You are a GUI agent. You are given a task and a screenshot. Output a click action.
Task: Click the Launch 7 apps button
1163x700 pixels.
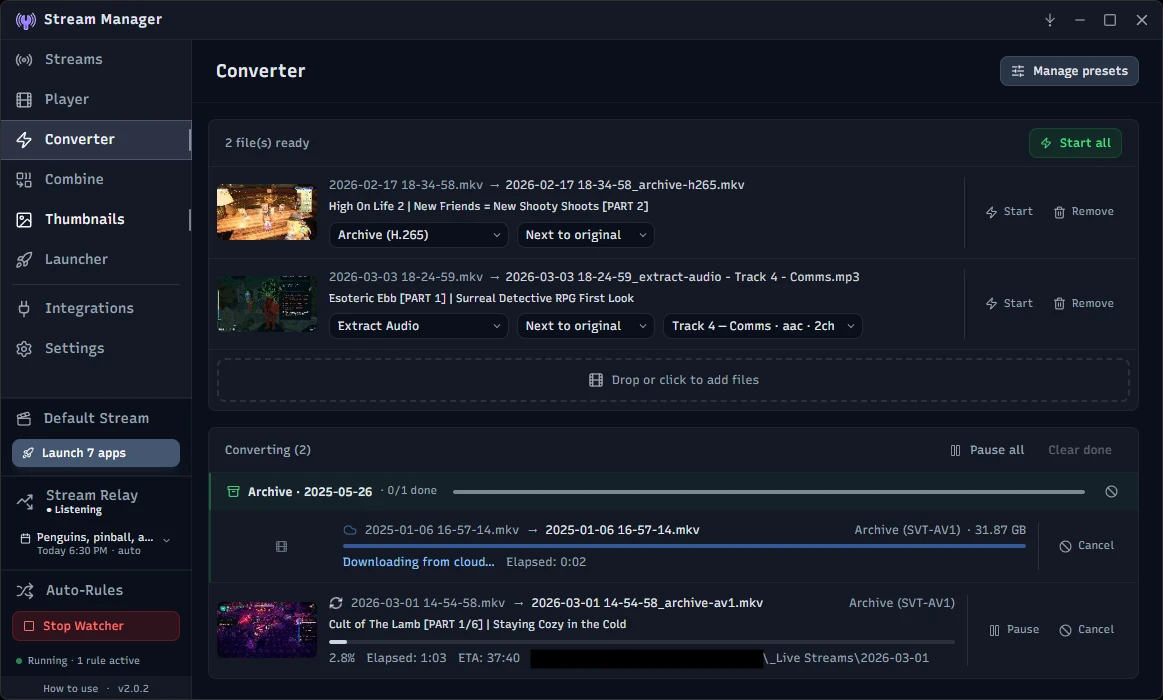pyautogui.click(x=96, y=453)
